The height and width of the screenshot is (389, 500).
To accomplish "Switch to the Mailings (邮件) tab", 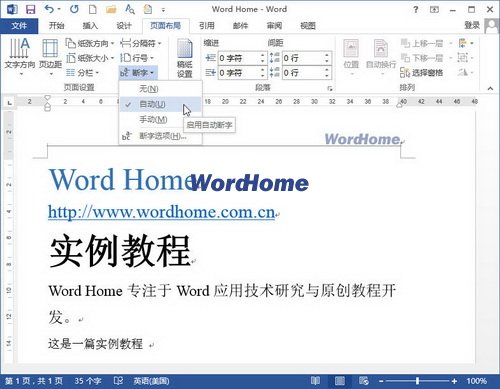I will (x=240, y=26).
